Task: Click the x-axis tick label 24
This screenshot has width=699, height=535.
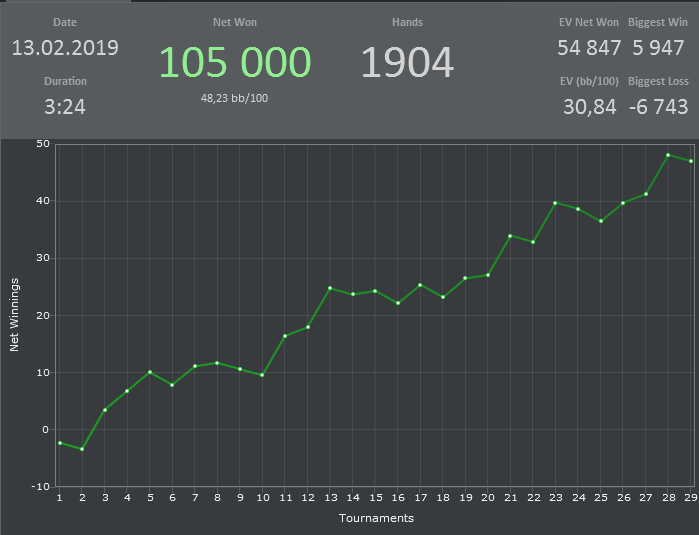Action: click(579, 498)
